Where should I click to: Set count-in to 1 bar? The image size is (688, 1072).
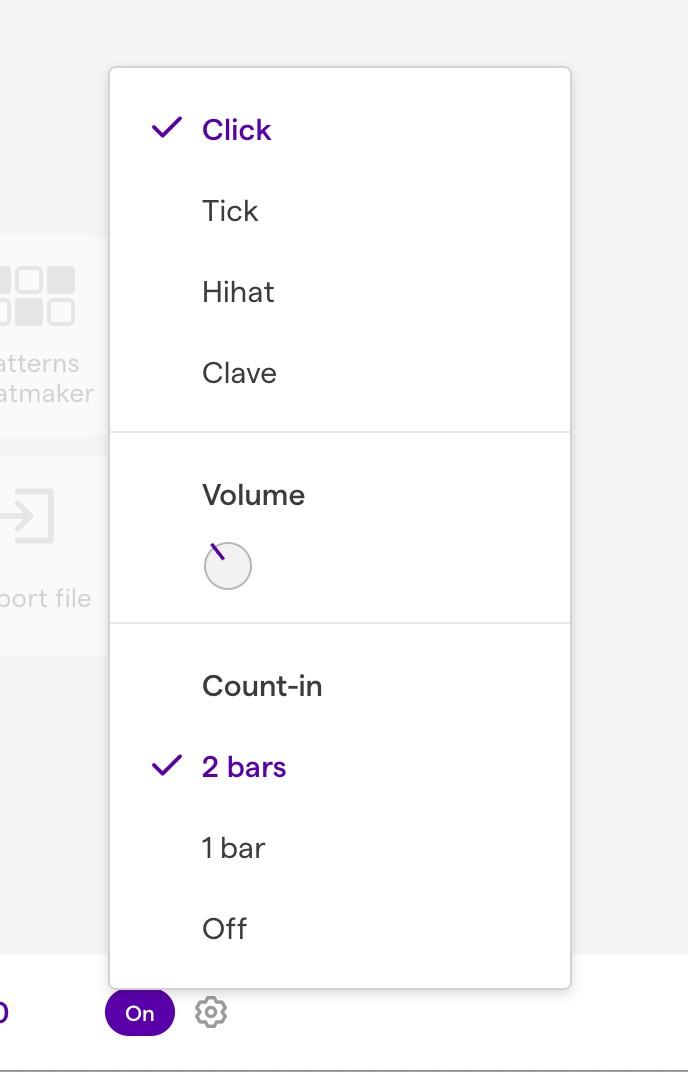tap(233, 848)
